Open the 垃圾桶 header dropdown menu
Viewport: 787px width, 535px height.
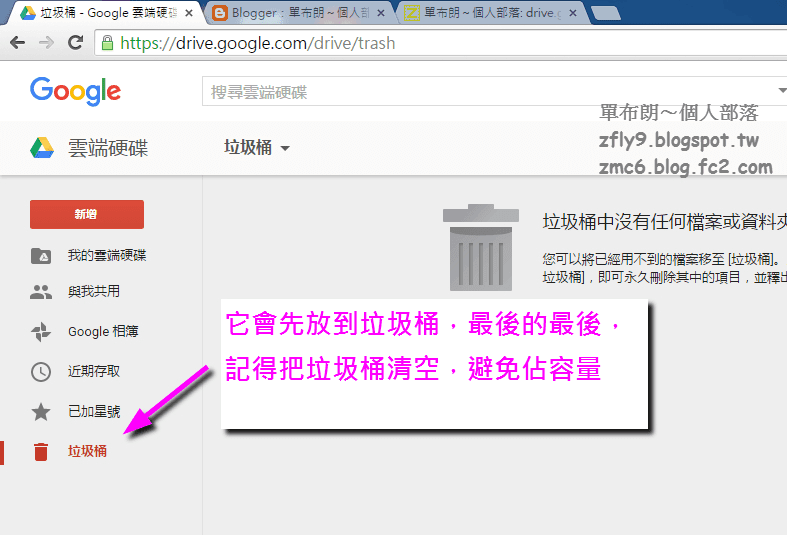(x=256, y=148)
